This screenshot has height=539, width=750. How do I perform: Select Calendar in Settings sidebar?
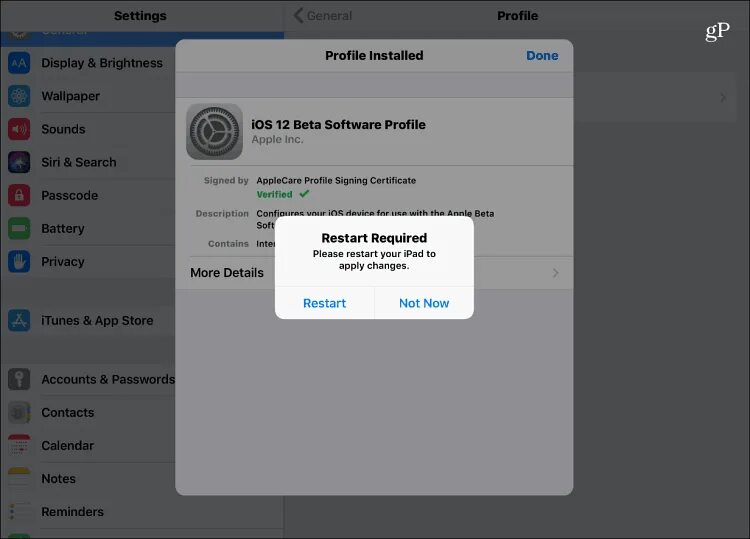(67, 445)
